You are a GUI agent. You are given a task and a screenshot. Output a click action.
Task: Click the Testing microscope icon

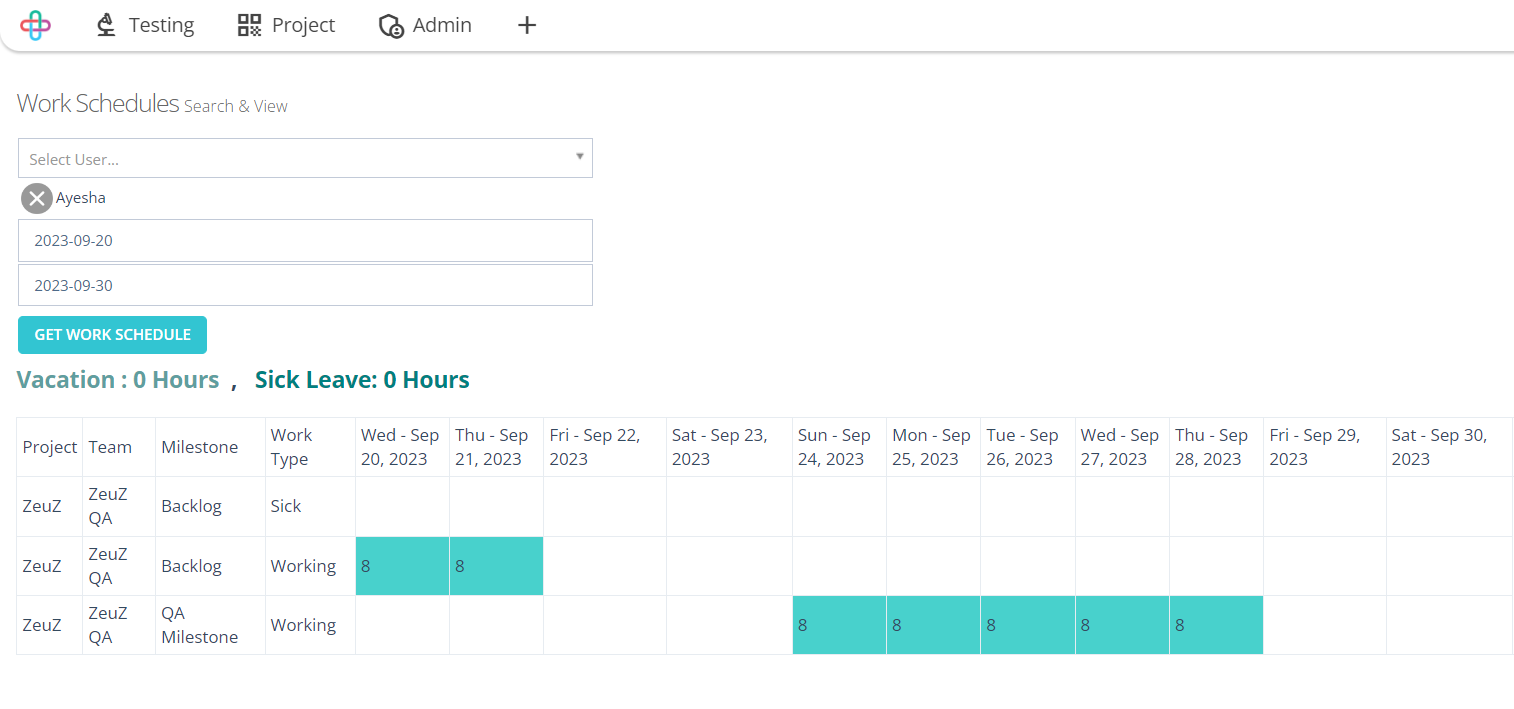106,25
